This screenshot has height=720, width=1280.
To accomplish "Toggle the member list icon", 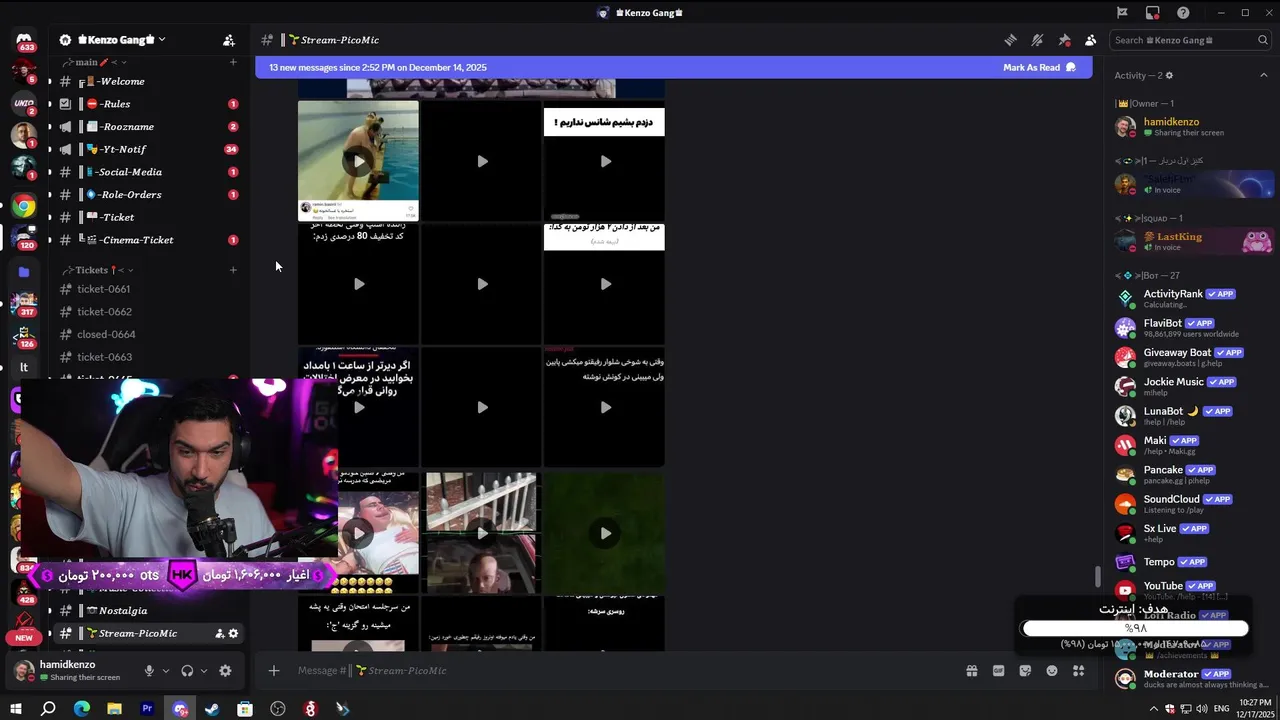I will coord(1090,40).
